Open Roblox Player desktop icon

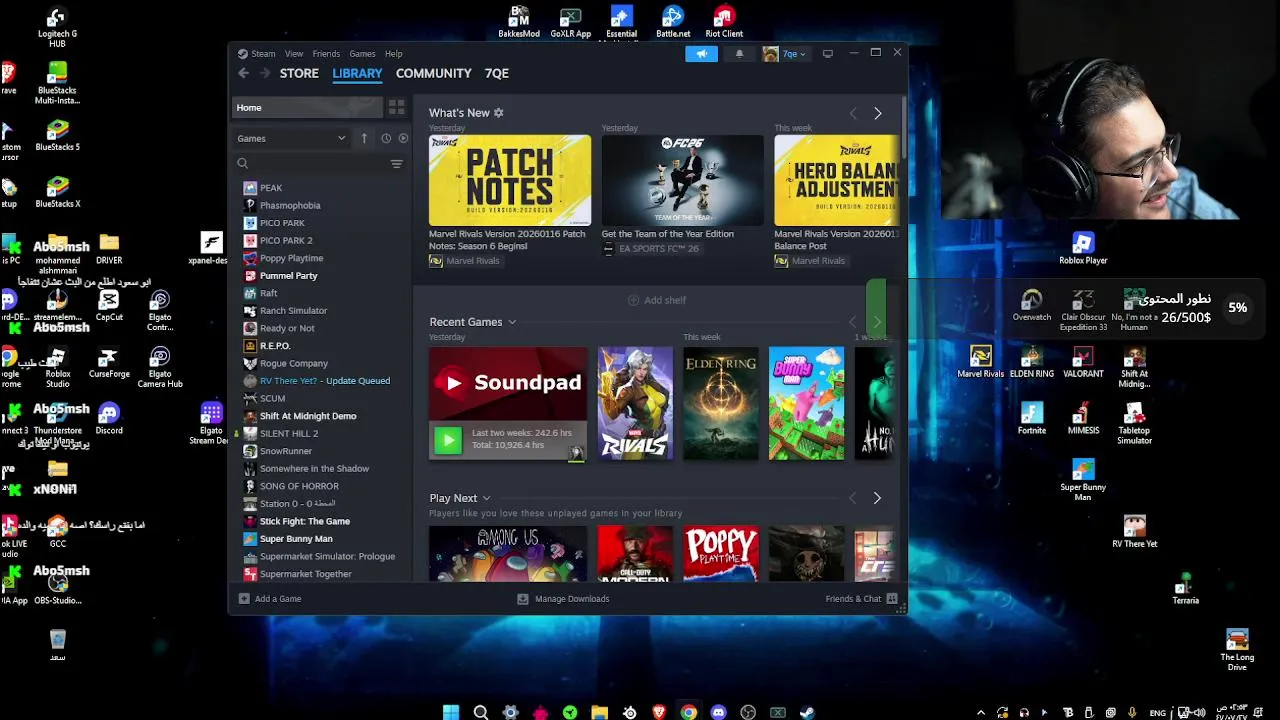(1083, 248)
